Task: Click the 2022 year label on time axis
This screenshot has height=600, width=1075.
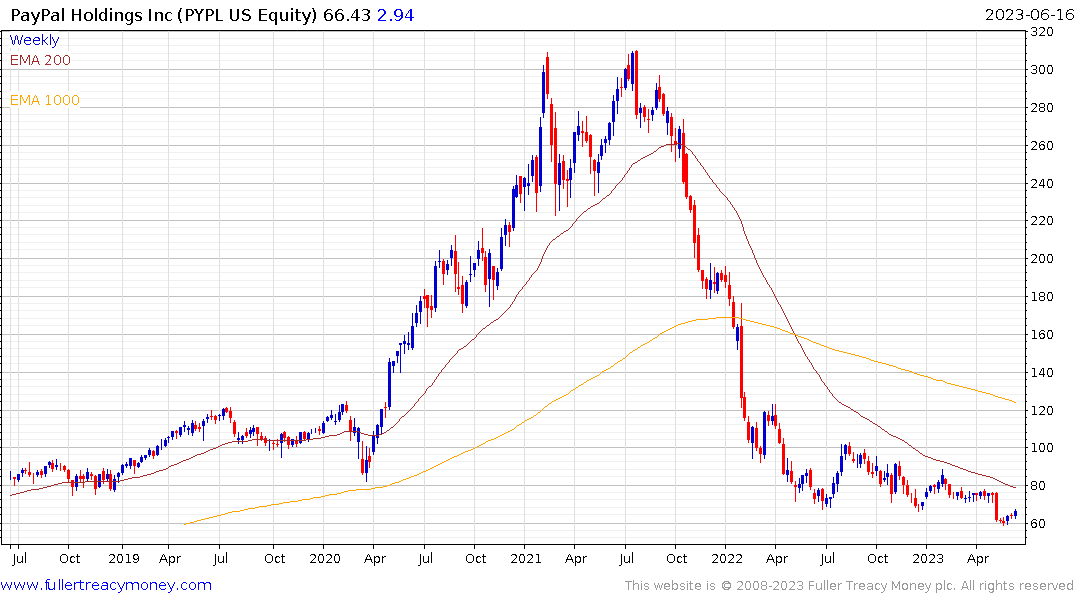Action: (x=727, y=558)
